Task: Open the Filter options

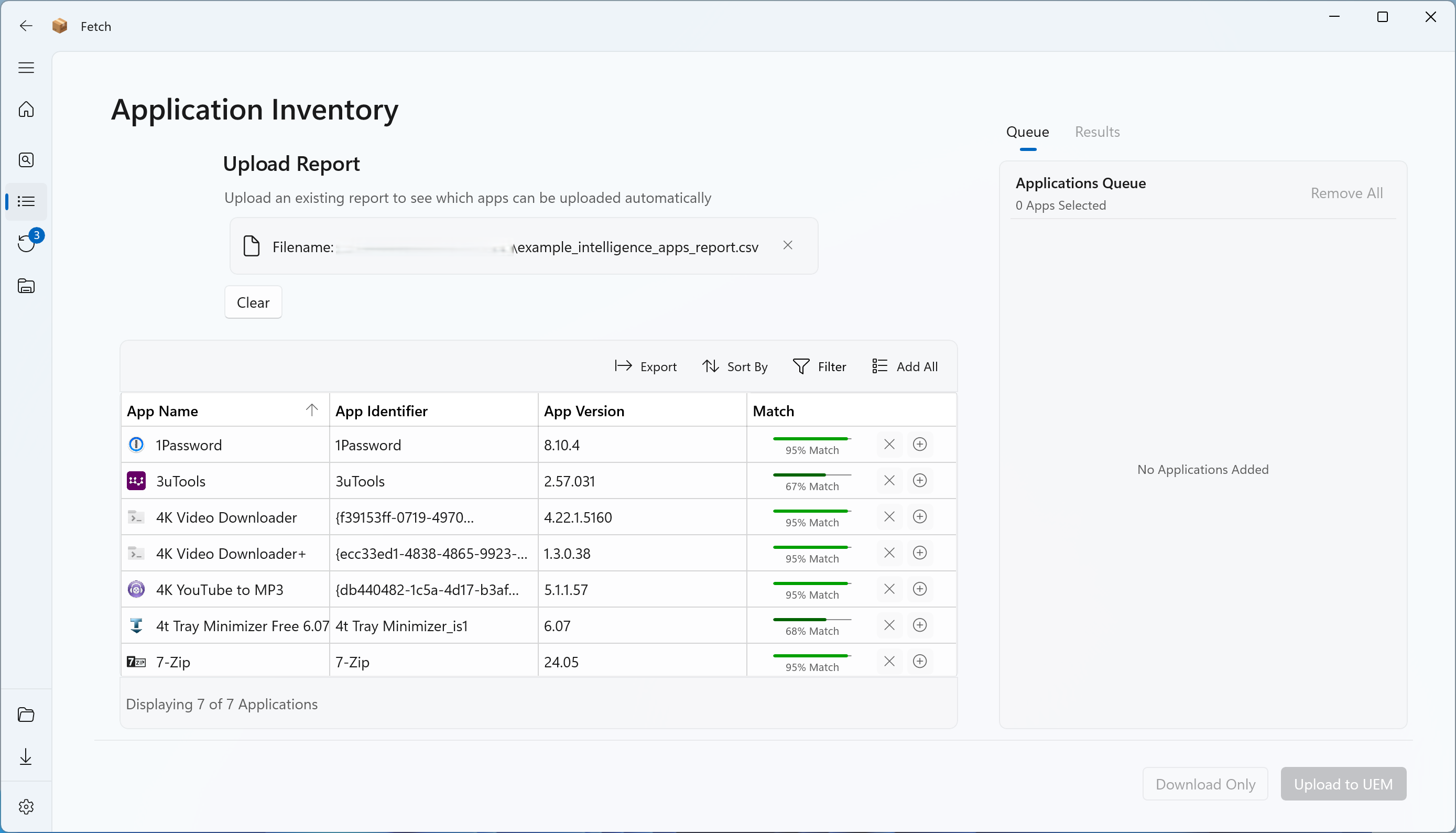Action: [x=820, y=367]
